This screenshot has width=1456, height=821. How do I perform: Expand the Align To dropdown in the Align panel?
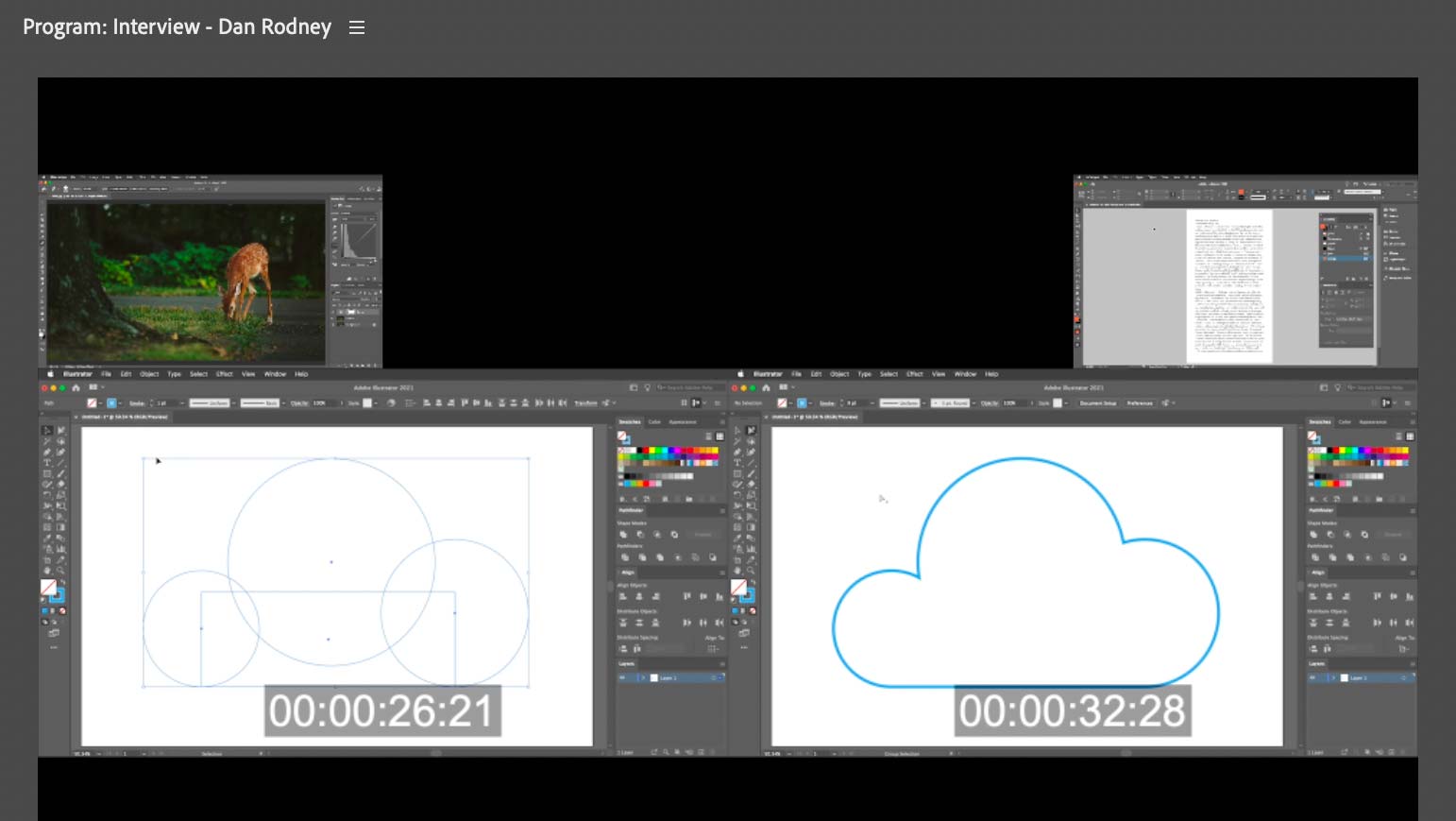coord(711,647)
